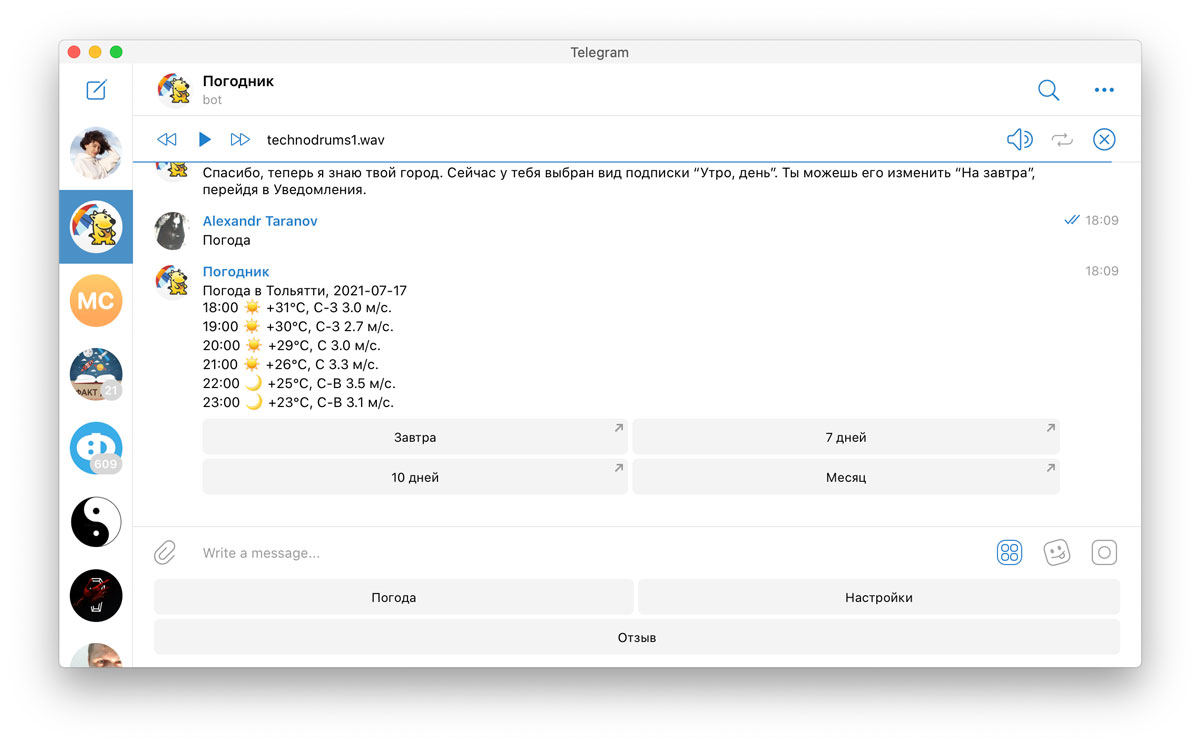Click the 21:00 +26°C forecast line
Image resolution: width=1200 pixels, height=745 pixels.
click(x=291, y=365)
